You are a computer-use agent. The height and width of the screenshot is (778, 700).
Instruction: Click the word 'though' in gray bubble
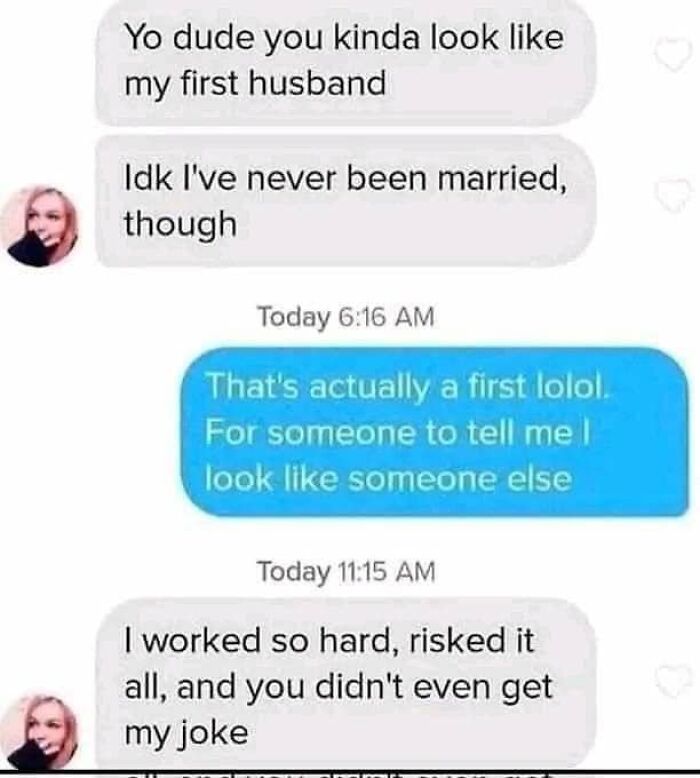180,224
